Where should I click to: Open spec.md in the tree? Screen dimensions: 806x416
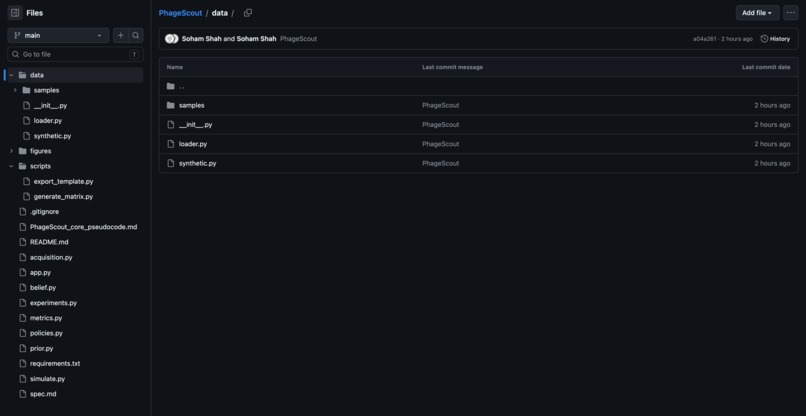43,394
